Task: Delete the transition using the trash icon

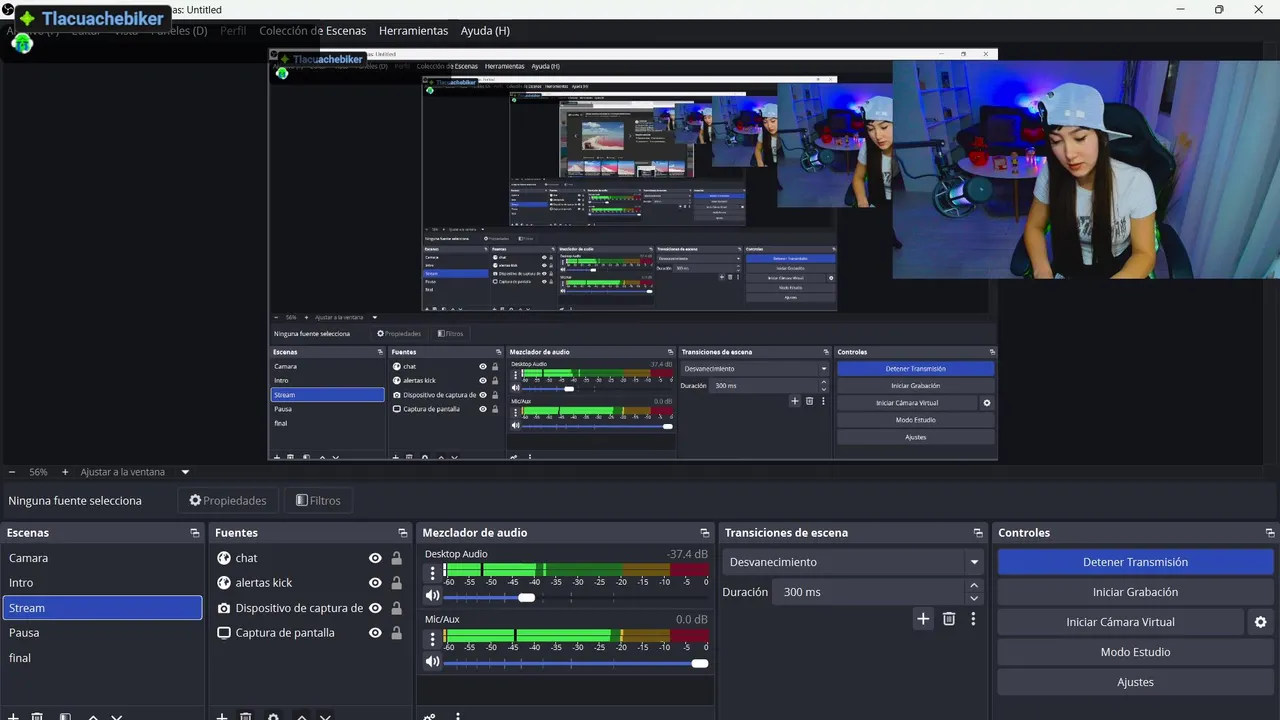Action: click(x=949, y=619)
